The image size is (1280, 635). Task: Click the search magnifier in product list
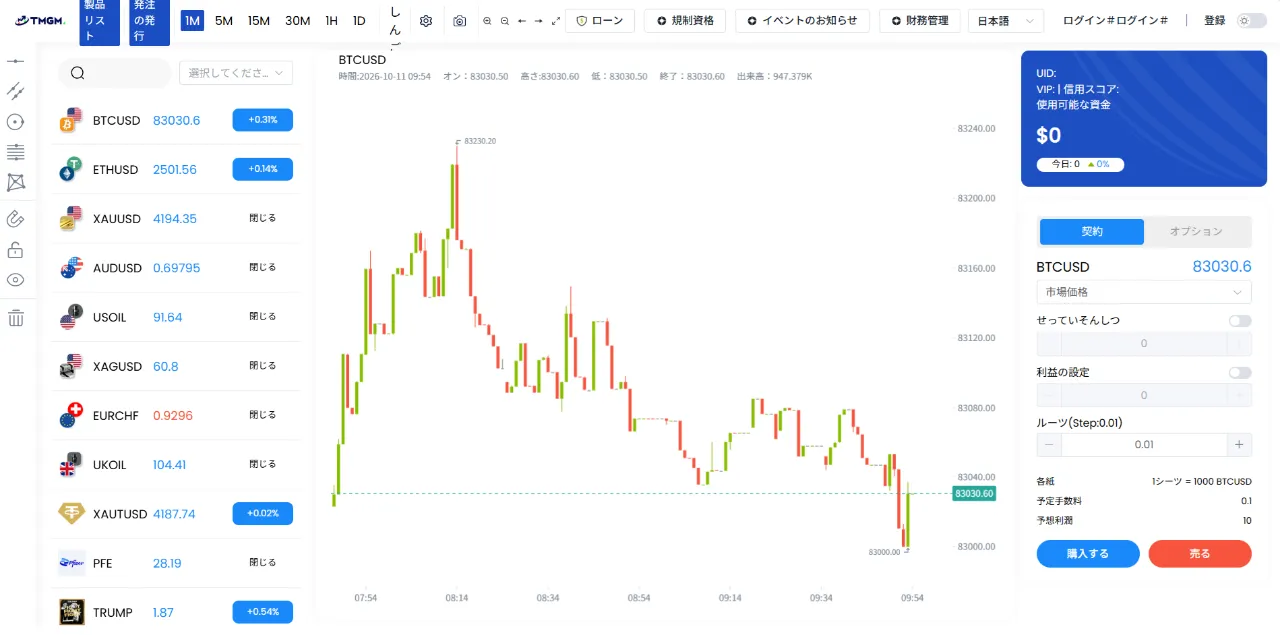(x=78, y=73)
